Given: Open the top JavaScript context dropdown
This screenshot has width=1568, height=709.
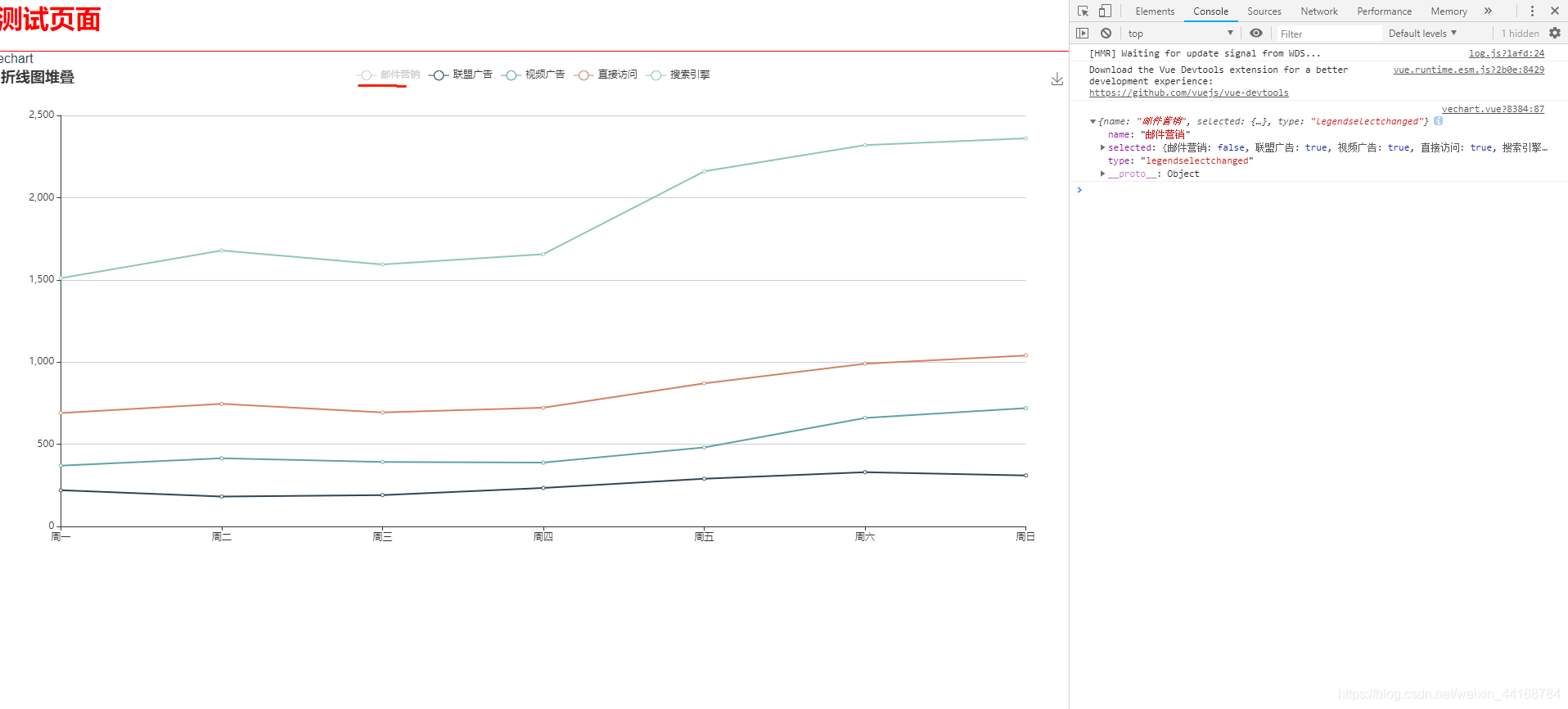Looking at the screenshot, I should point(1180,34).
